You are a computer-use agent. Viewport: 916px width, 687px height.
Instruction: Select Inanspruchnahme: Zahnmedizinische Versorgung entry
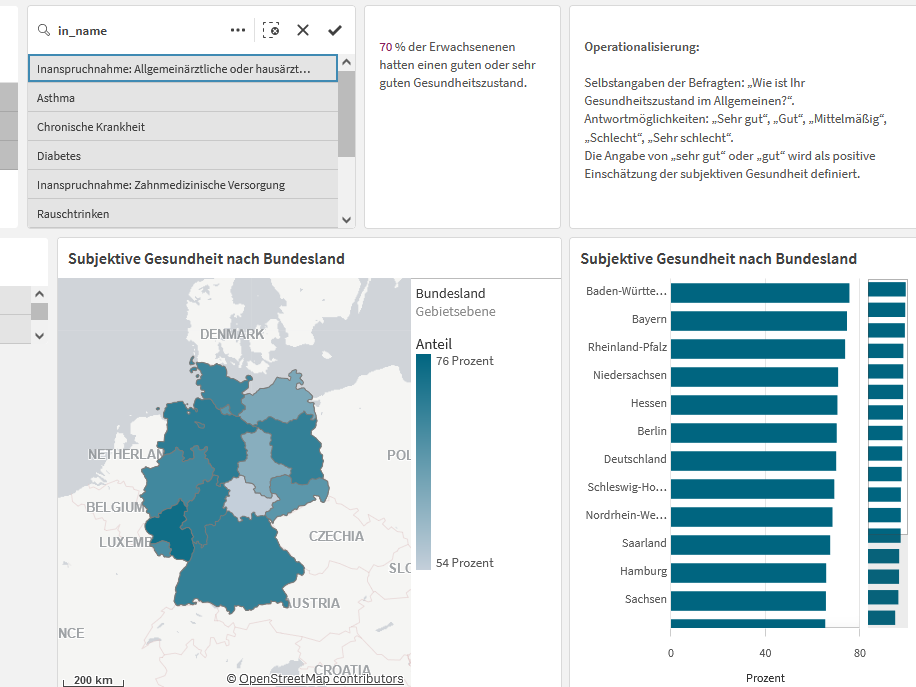183,185
